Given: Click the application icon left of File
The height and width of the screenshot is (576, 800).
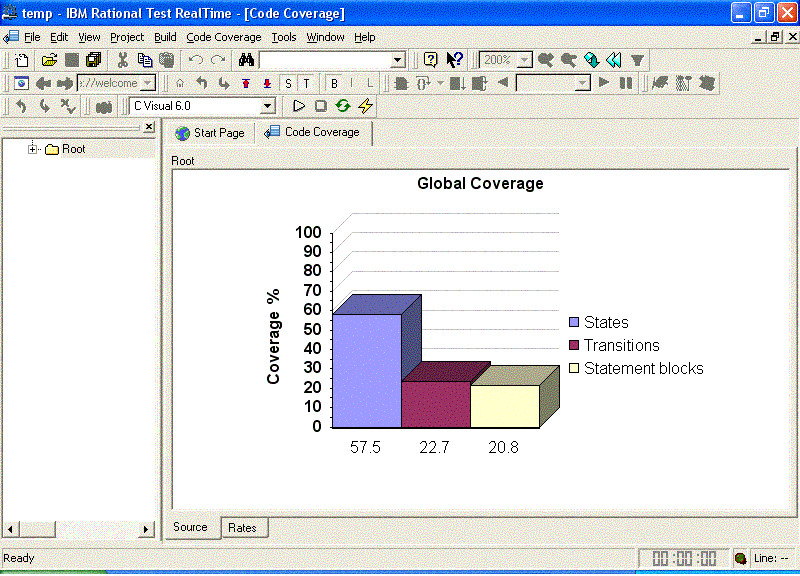Looking at the screenshot, I should [11, 37].
